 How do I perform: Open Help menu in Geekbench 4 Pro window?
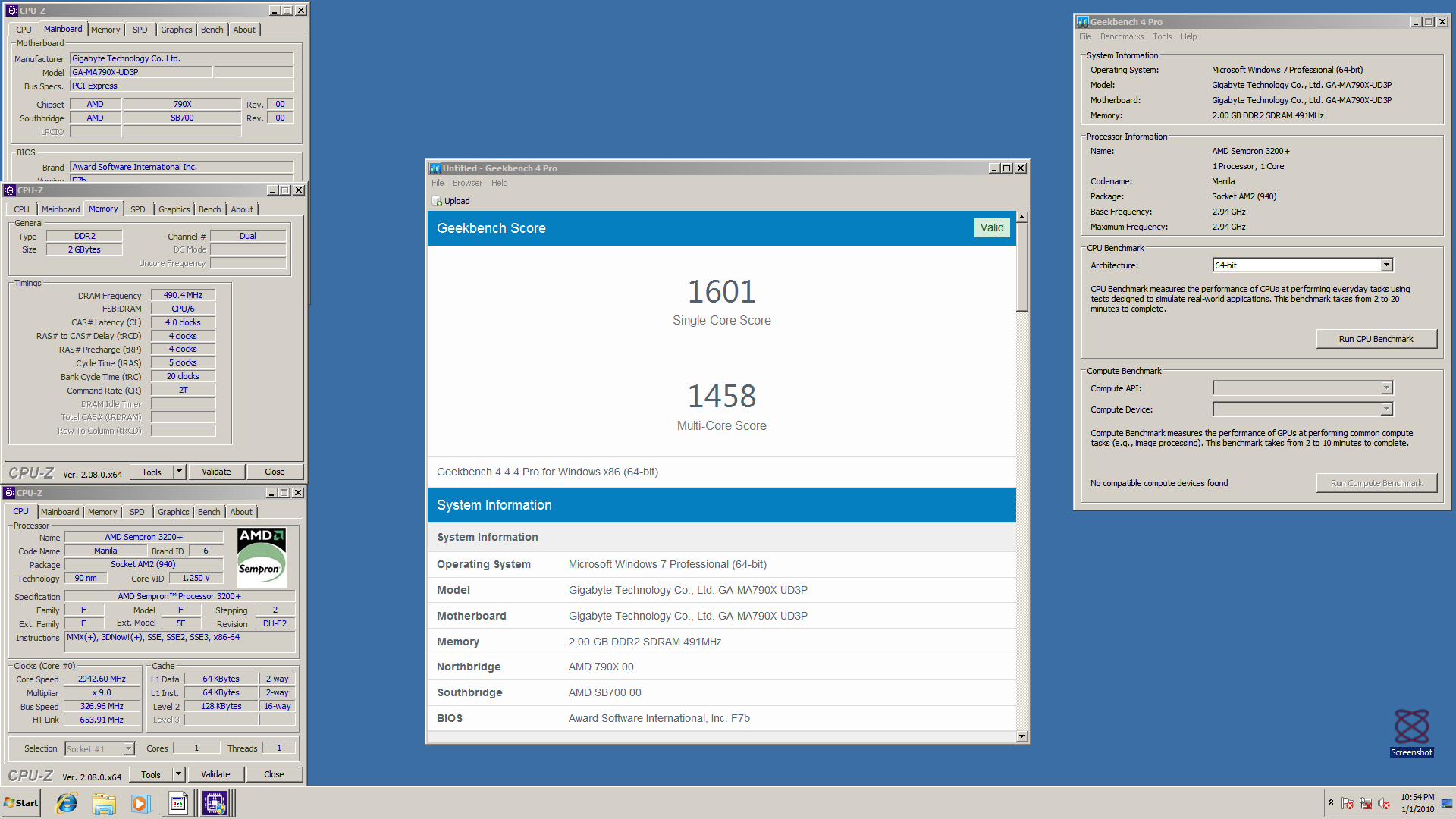point(1188,36)
